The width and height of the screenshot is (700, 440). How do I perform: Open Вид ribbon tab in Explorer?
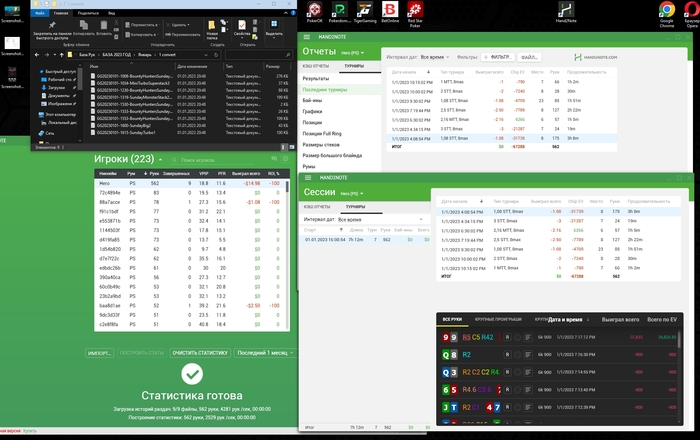(x=112, y=13)
